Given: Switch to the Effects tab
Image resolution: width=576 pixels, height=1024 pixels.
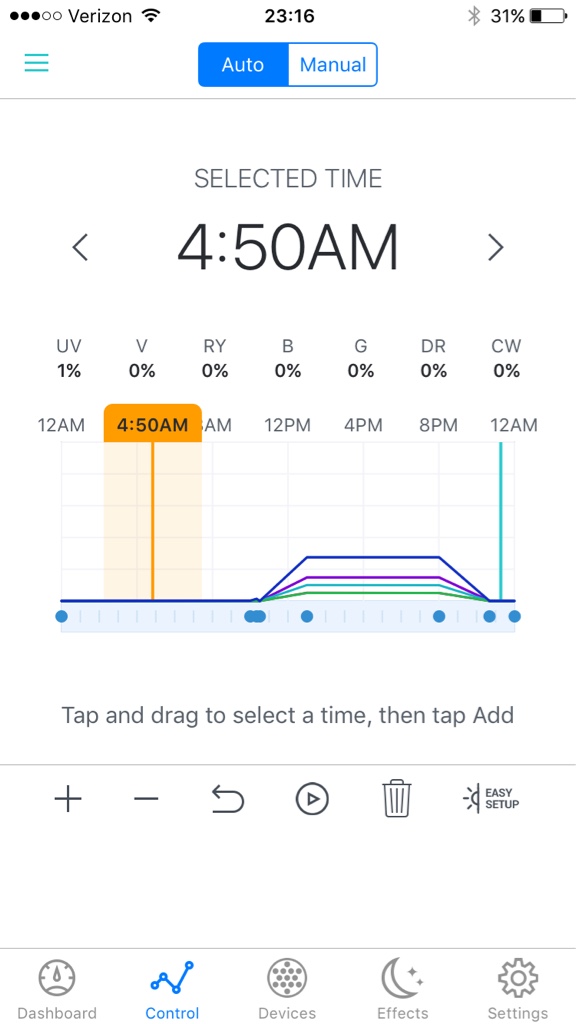Looking at the screenshot, I should click(x=403, y=989).
